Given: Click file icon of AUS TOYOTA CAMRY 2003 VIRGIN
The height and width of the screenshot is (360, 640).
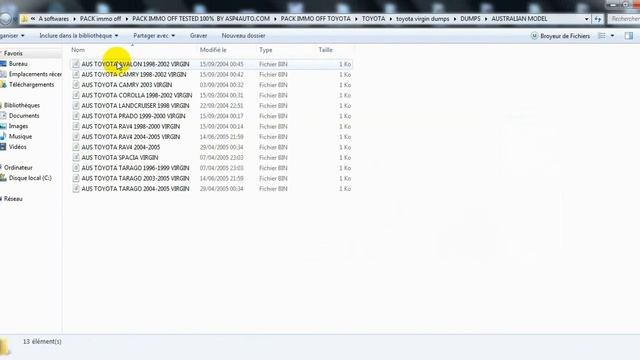Looking at the screenshot, I should pyautogui.click(x=76, y=85).
